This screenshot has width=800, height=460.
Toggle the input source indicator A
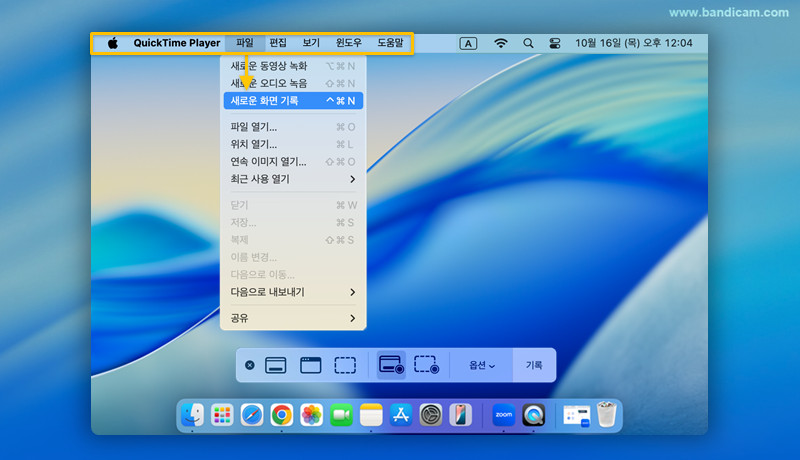pos(468,44)
